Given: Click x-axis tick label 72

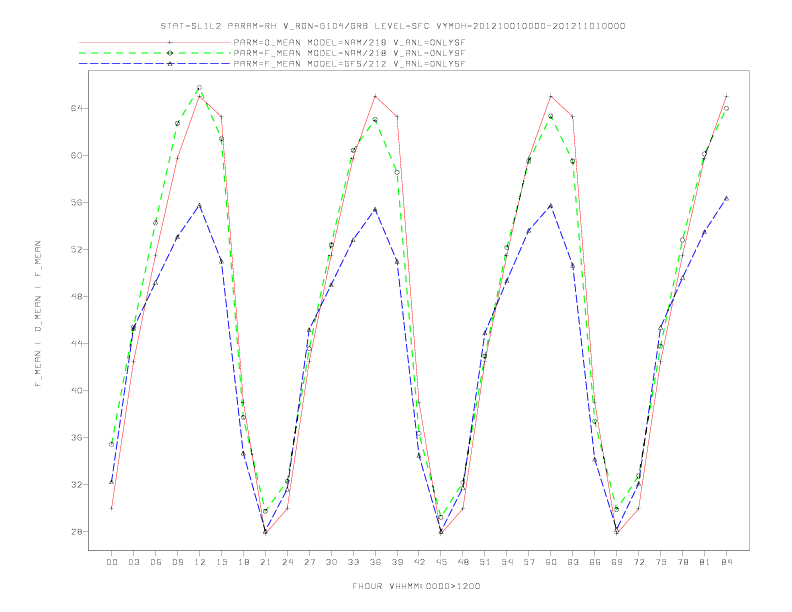Looking at the screenshot, I should coord(639,562).
